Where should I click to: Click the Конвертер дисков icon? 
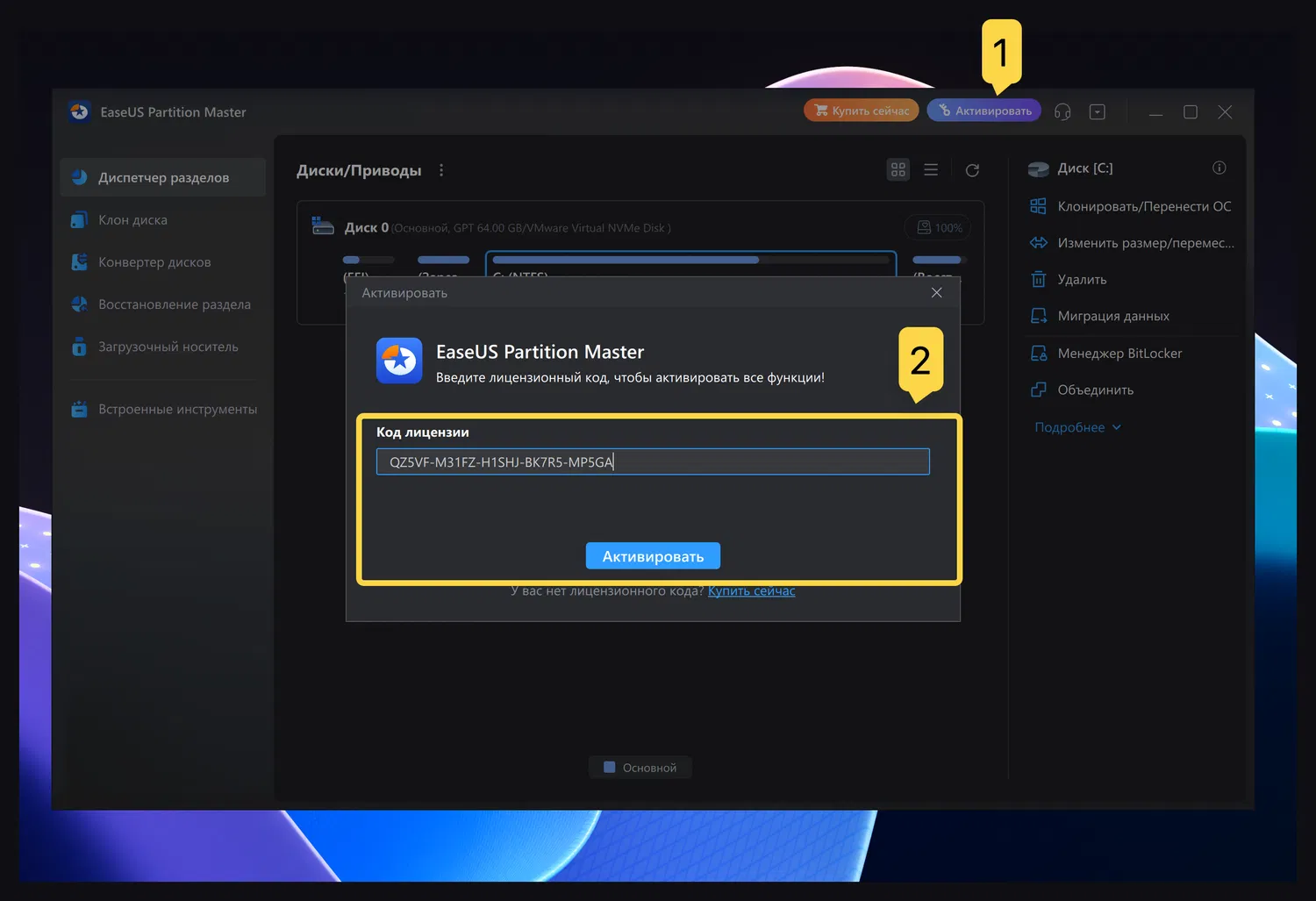[x=79, y=261]
